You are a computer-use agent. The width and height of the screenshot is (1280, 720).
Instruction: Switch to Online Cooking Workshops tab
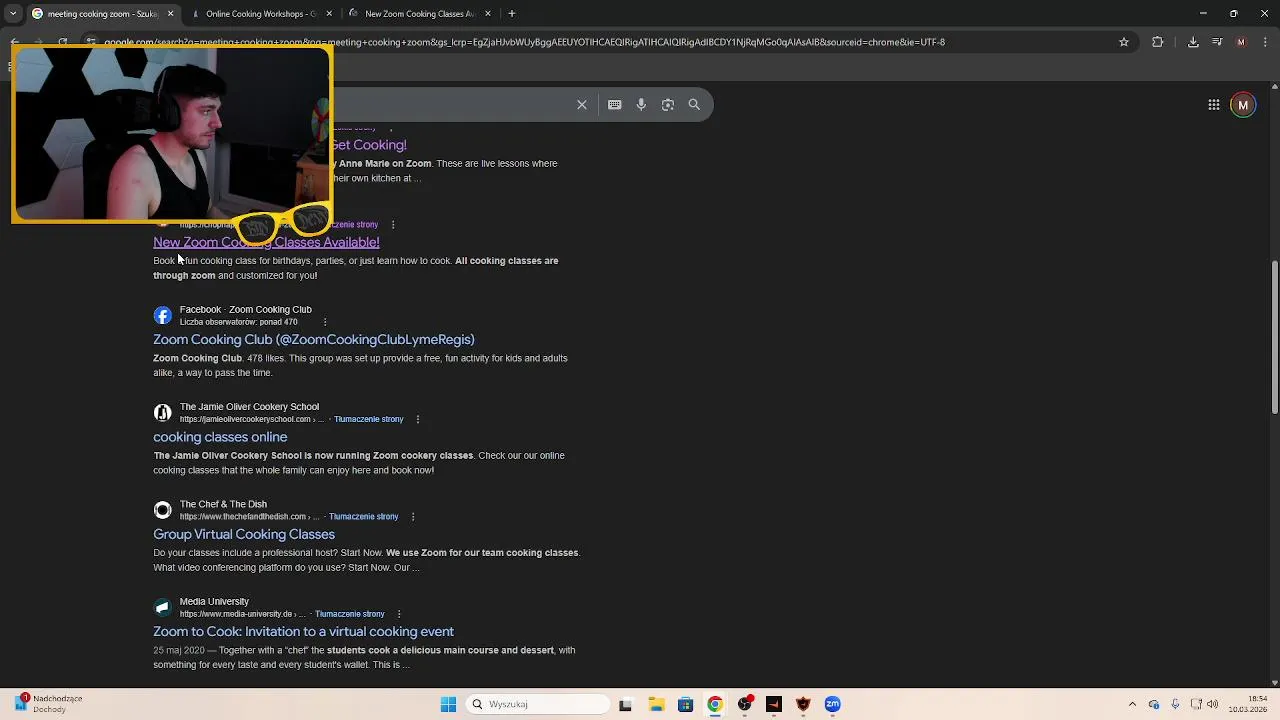261,14
